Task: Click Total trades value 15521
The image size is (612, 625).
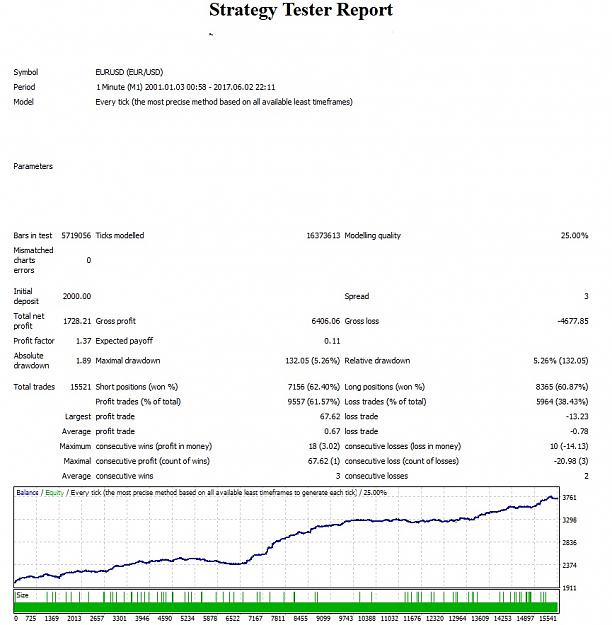Action: pos(81,387)
